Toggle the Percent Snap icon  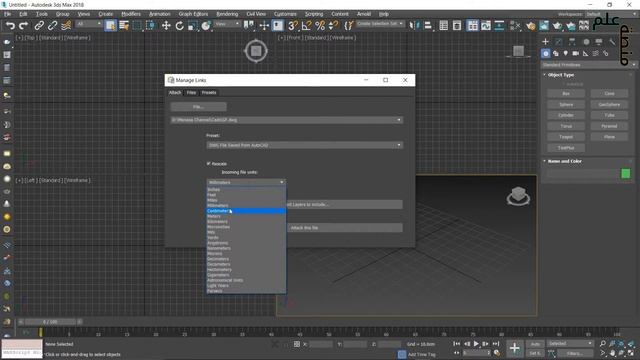[320, 26]
